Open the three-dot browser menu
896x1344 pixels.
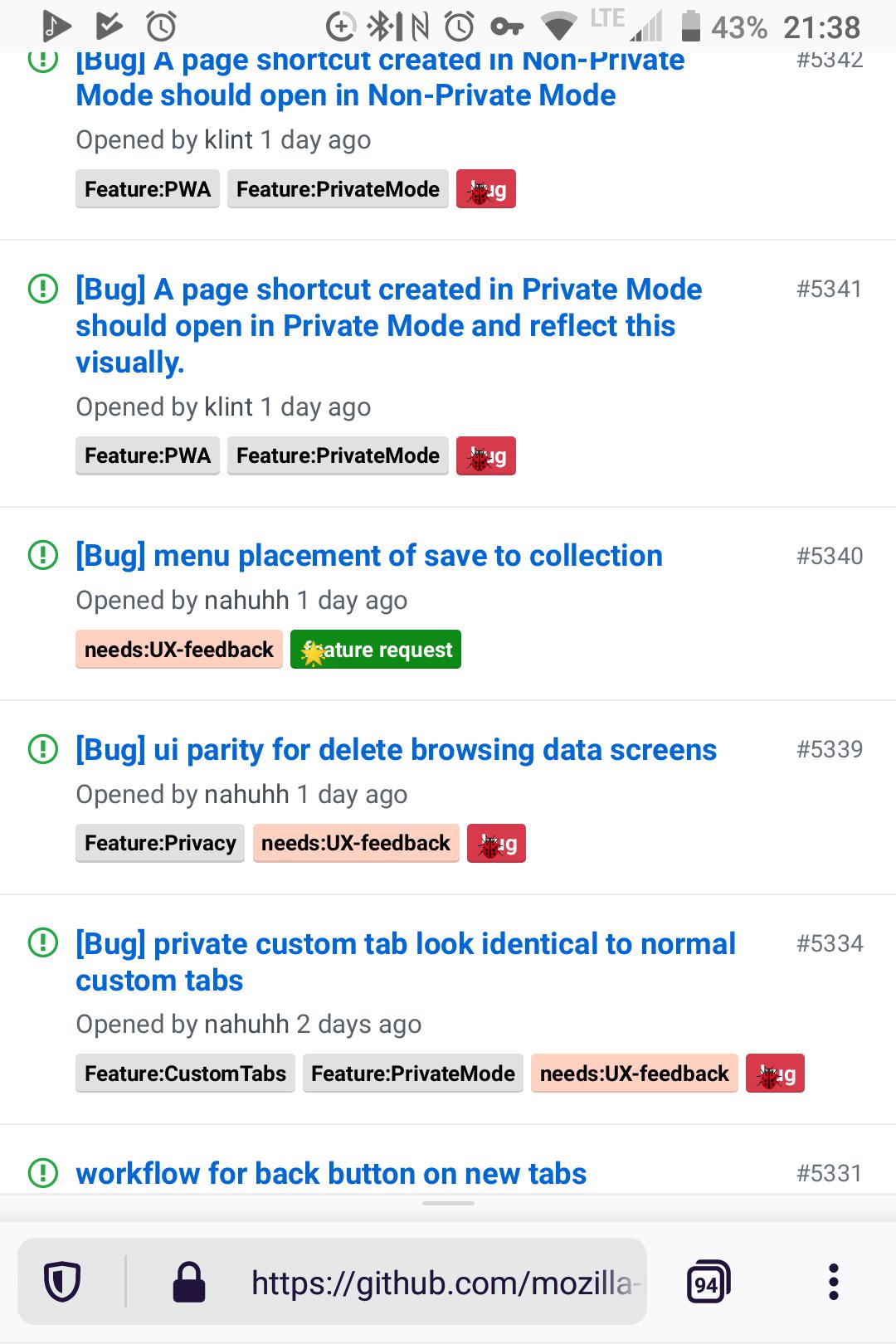(x=833, y=1280)
